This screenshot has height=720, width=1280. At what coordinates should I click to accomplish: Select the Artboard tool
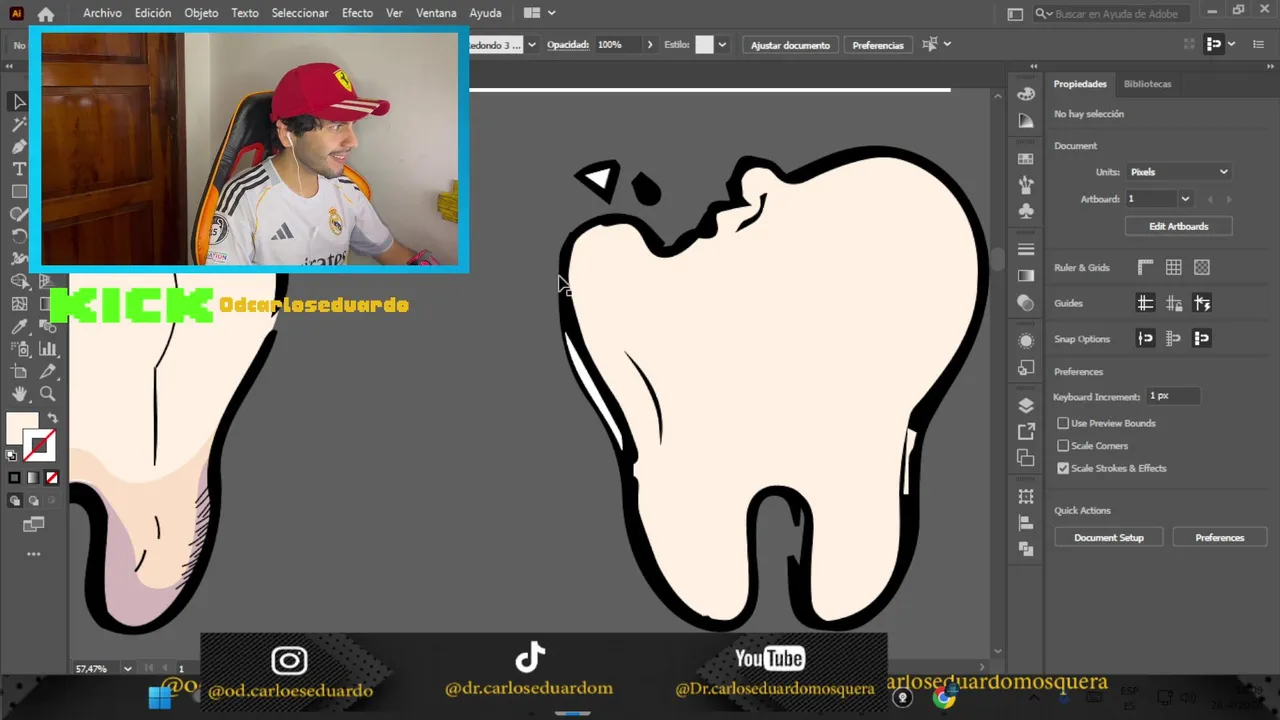[x=19, y=371]
